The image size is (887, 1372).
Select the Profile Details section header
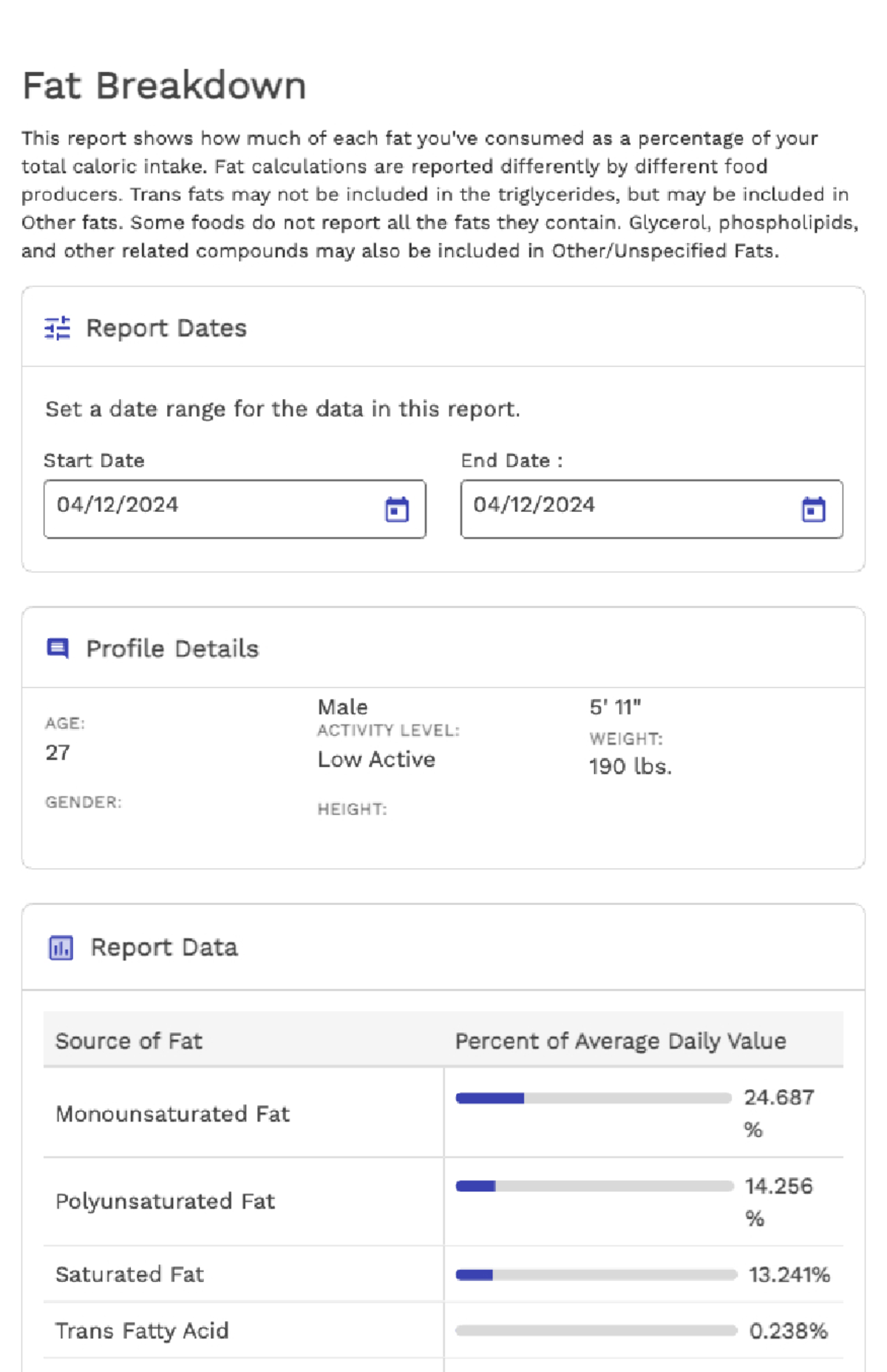(x=172, y=649)
